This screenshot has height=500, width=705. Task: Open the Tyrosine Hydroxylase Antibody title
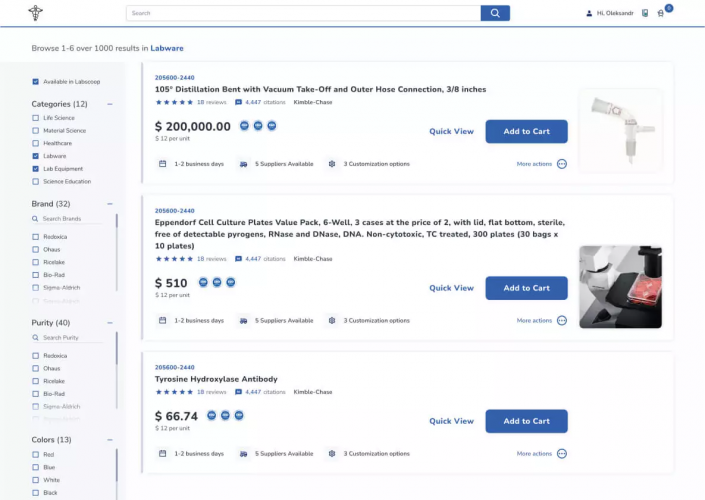[216, 379]
